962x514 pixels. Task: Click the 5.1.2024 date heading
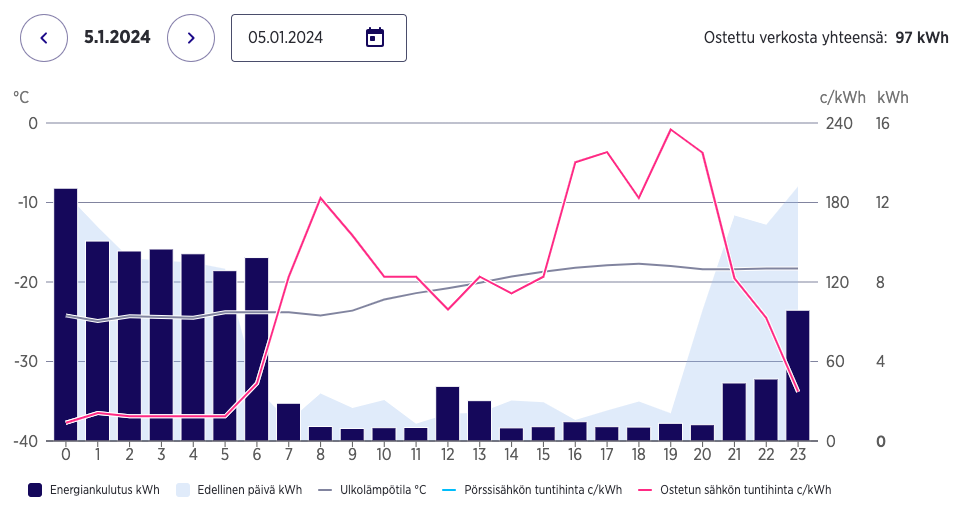(117, 38)
